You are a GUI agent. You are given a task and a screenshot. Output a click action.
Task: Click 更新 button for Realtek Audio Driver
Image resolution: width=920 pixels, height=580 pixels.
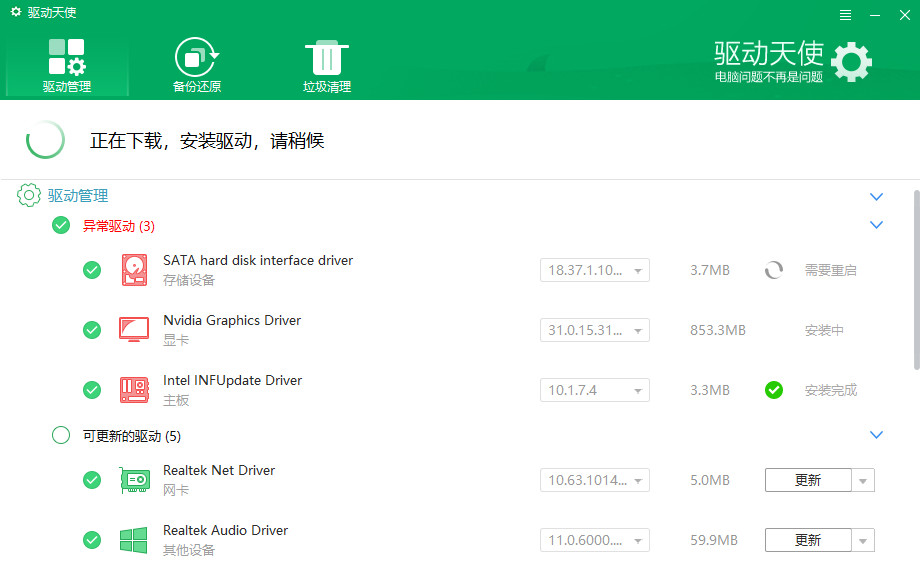808,541
